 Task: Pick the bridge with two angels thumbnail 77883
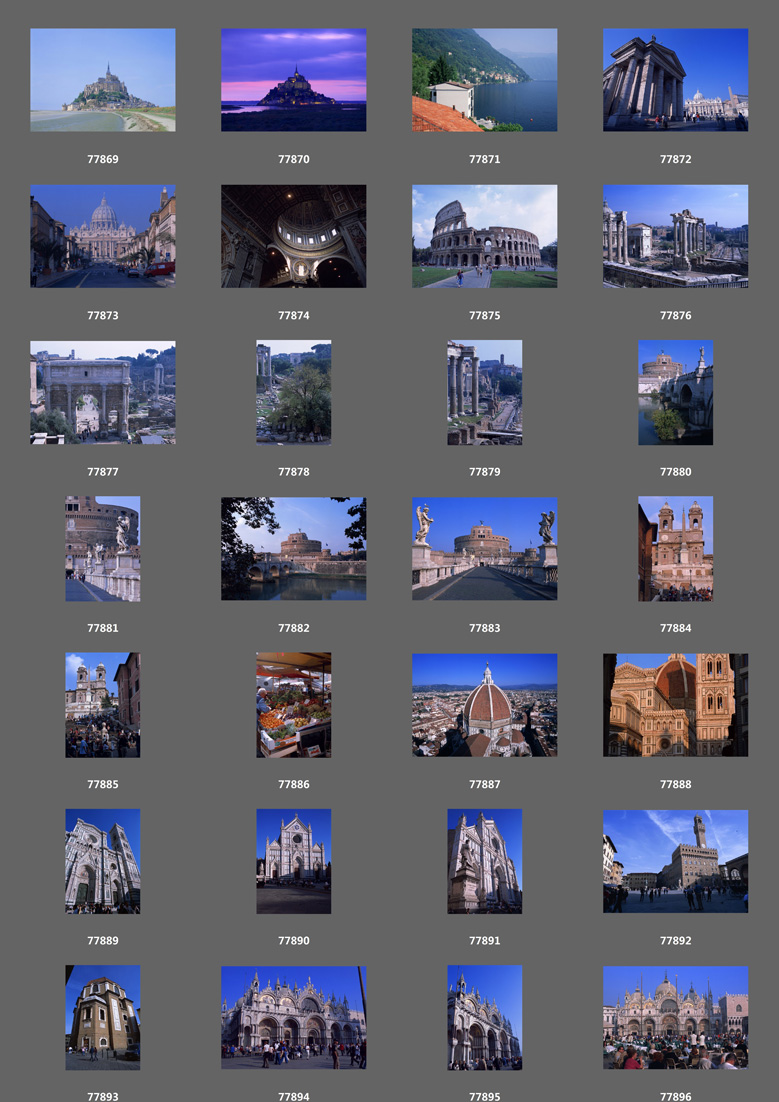point(484,549)
